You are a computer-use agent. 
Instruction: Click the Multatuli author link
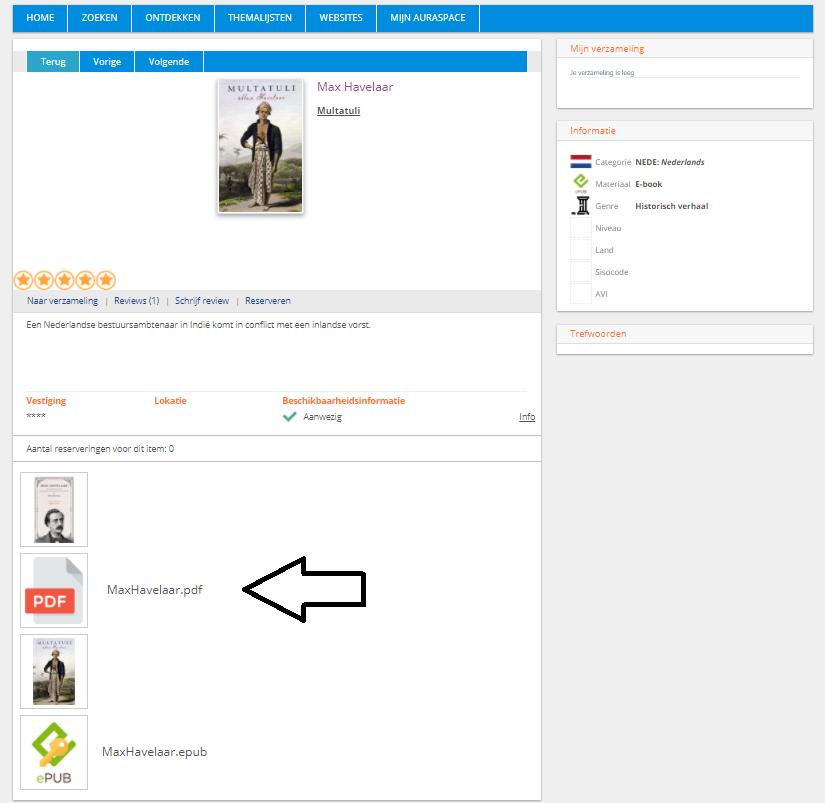click(338, 111)
